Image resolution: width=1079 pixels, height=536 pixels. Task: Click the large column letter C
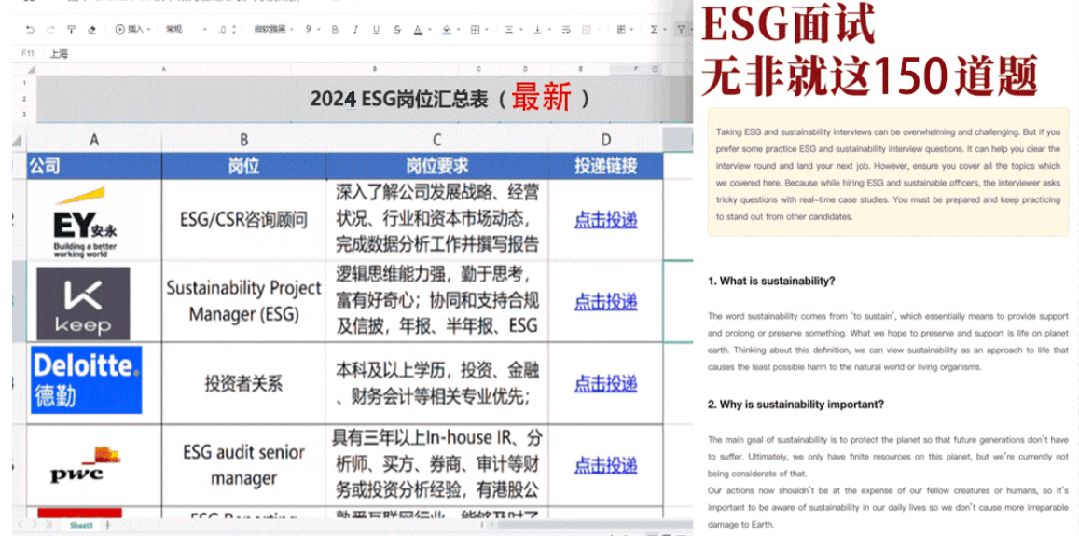437,140
